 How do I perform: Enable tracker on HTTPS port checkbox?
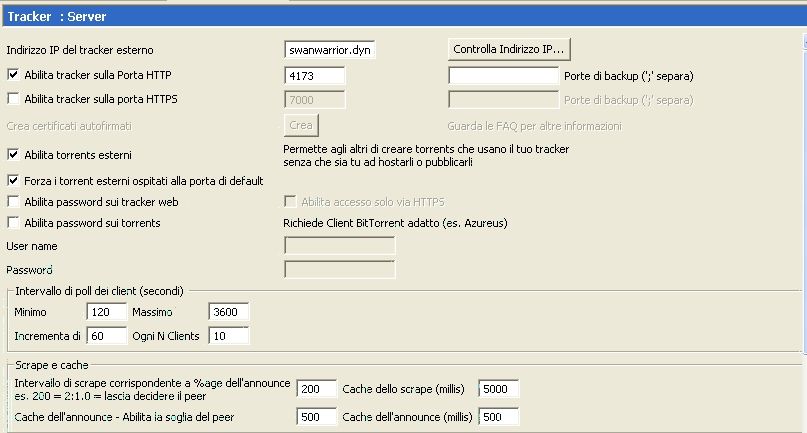click(x=13, y=99)
